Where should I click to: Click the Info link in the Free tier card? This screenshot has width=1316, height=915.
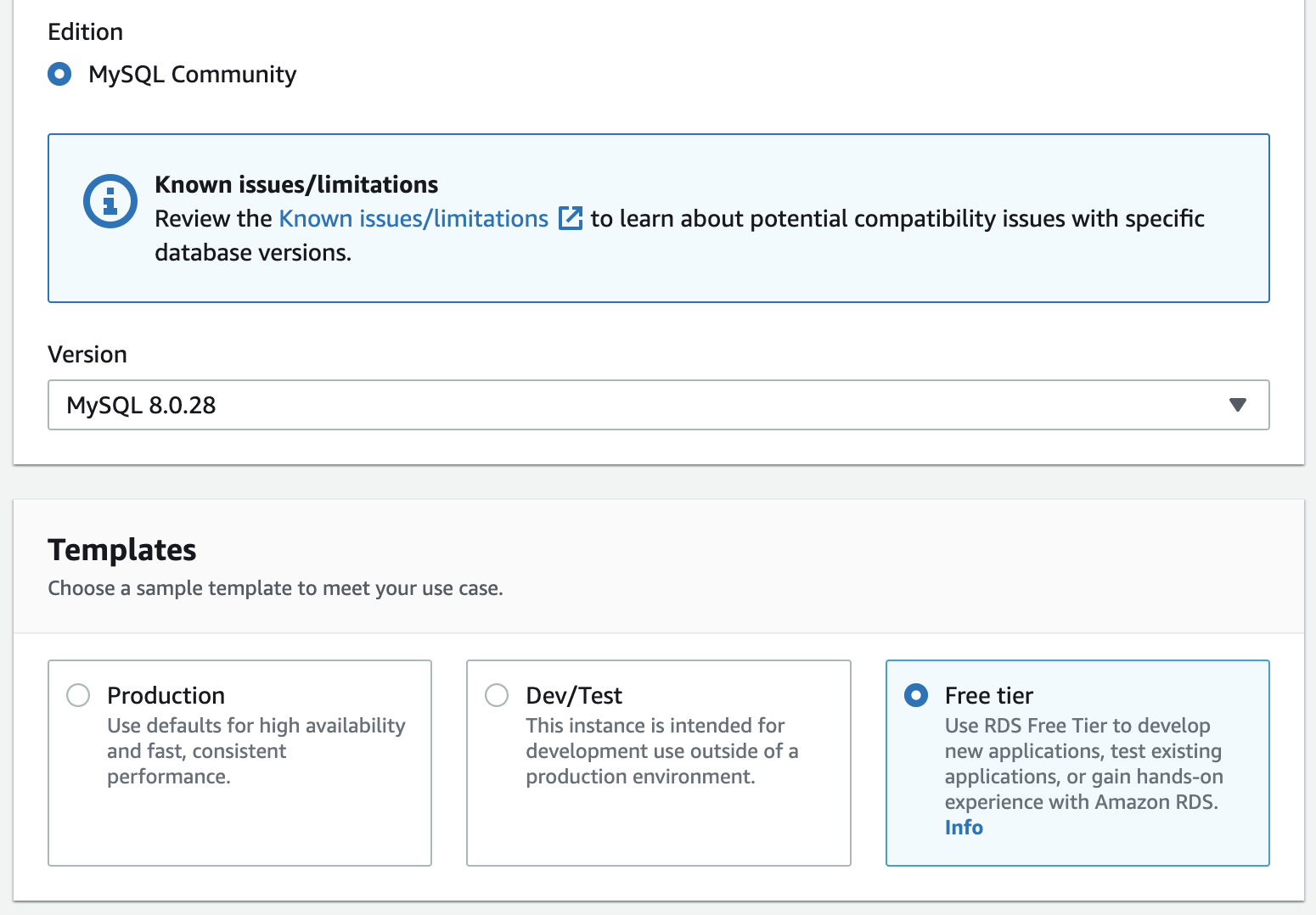[x=964, y=827]
